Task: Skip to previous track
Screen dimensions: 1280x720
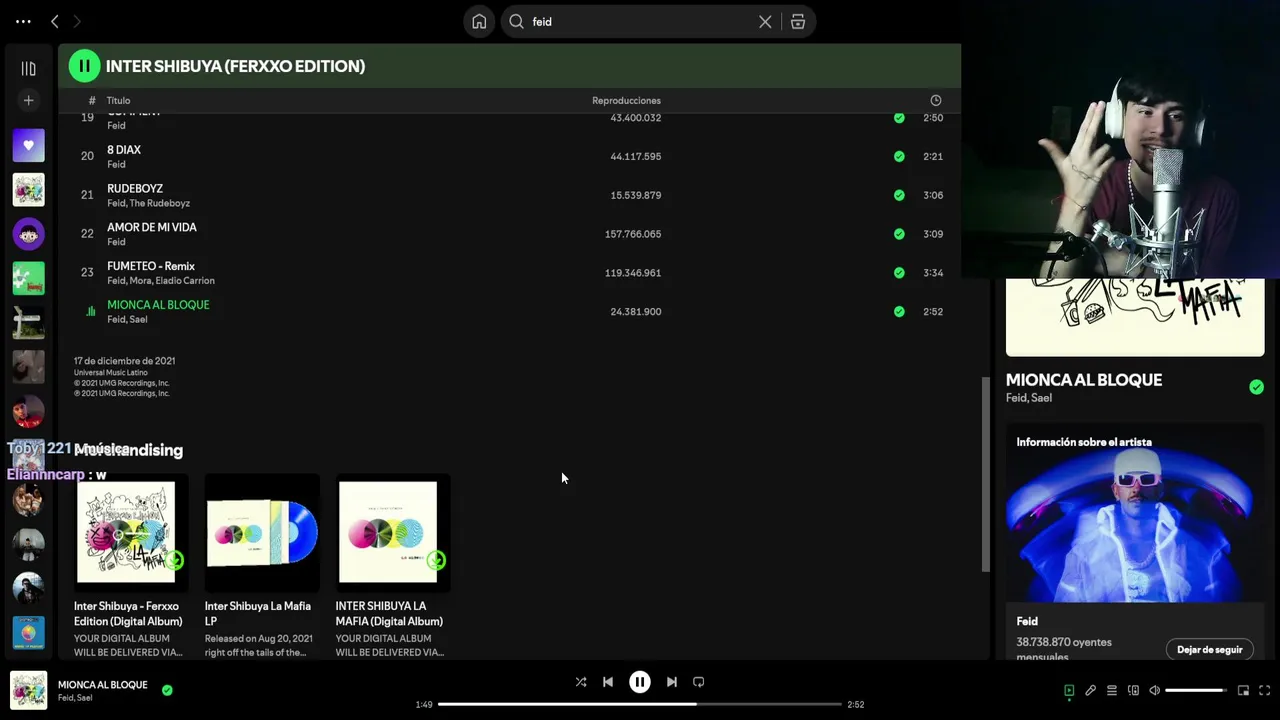Action: click(608, 682)
